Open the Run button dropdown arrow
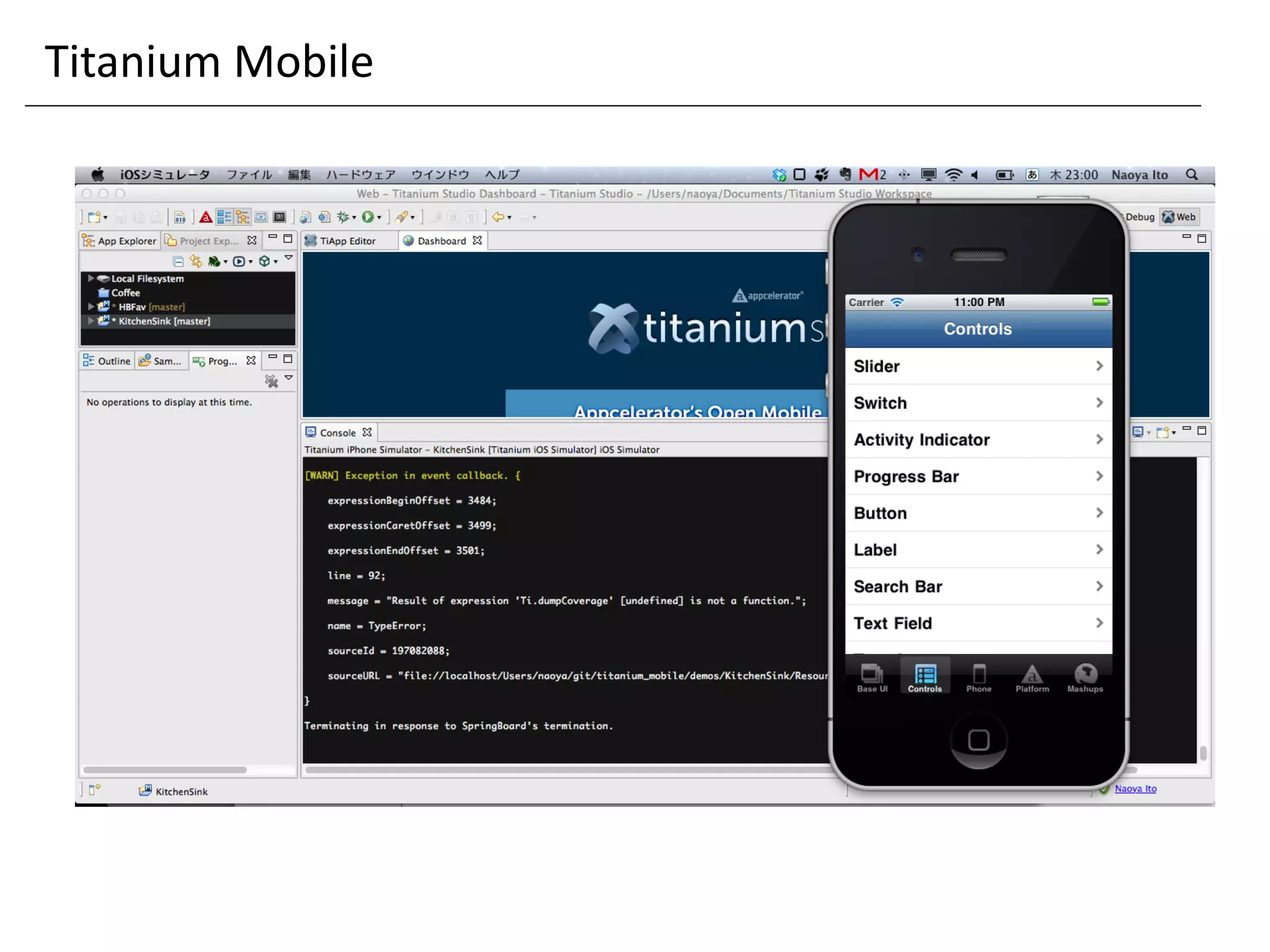Viewport: 1270px width, 952px height. click(380, 218)
